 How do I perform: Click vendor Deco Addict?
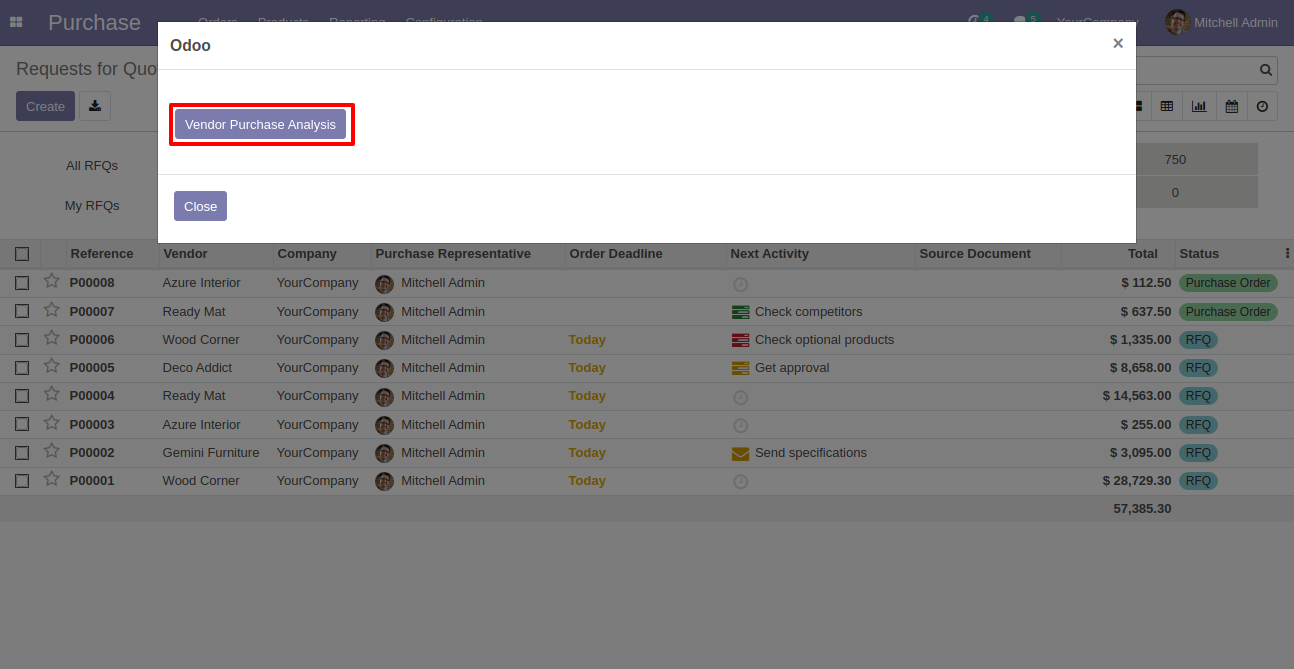(197, 368)
